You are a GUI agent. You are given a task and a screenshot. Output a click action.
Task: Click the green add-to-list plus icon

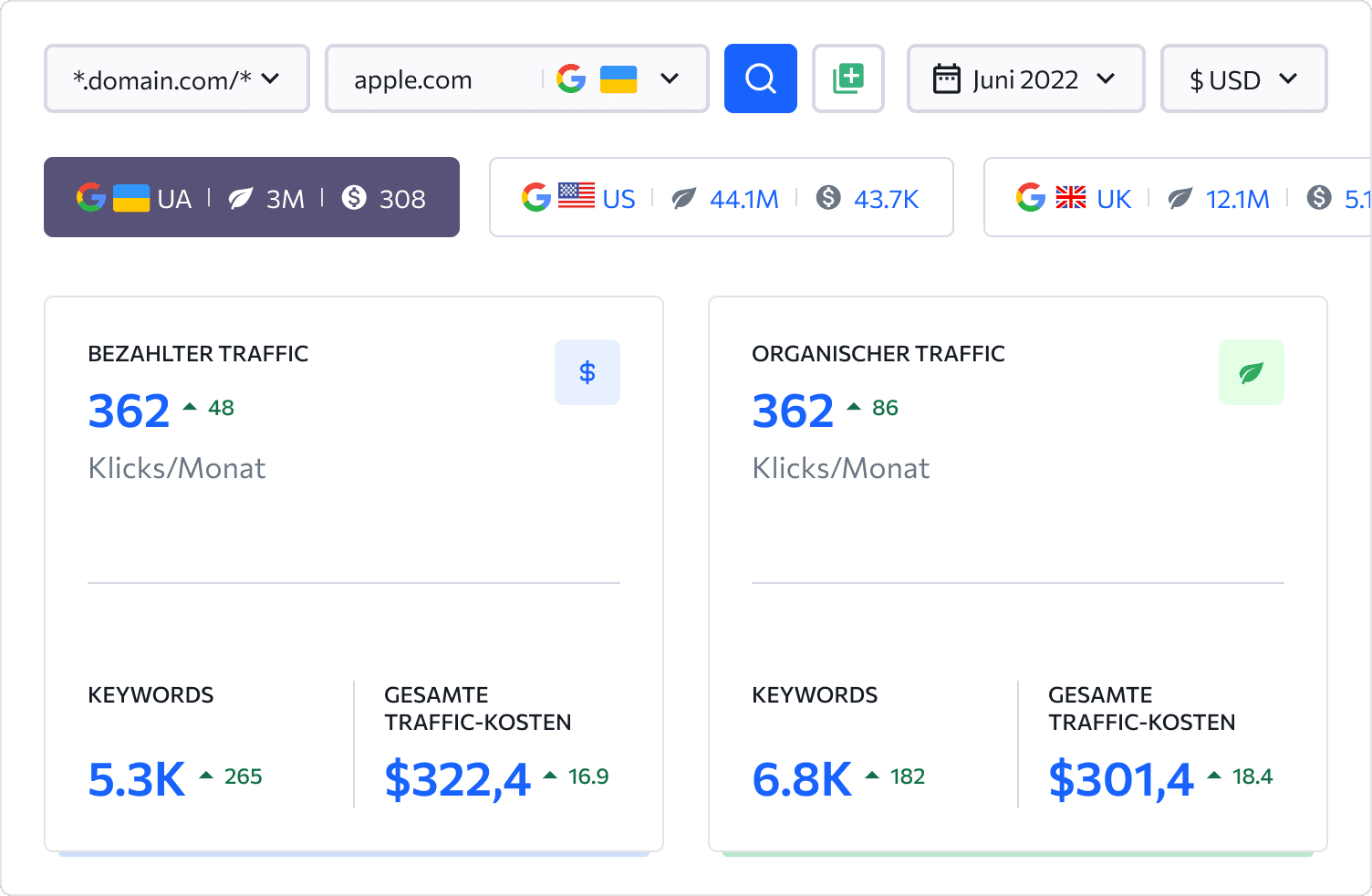pos(848,78)
